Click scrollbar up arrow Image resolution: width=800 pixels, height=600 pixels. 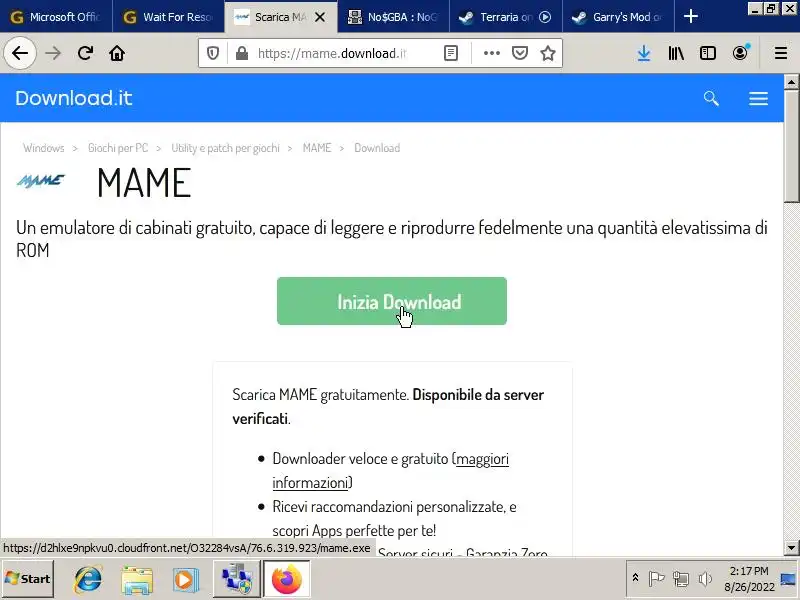tap(791, 82)
